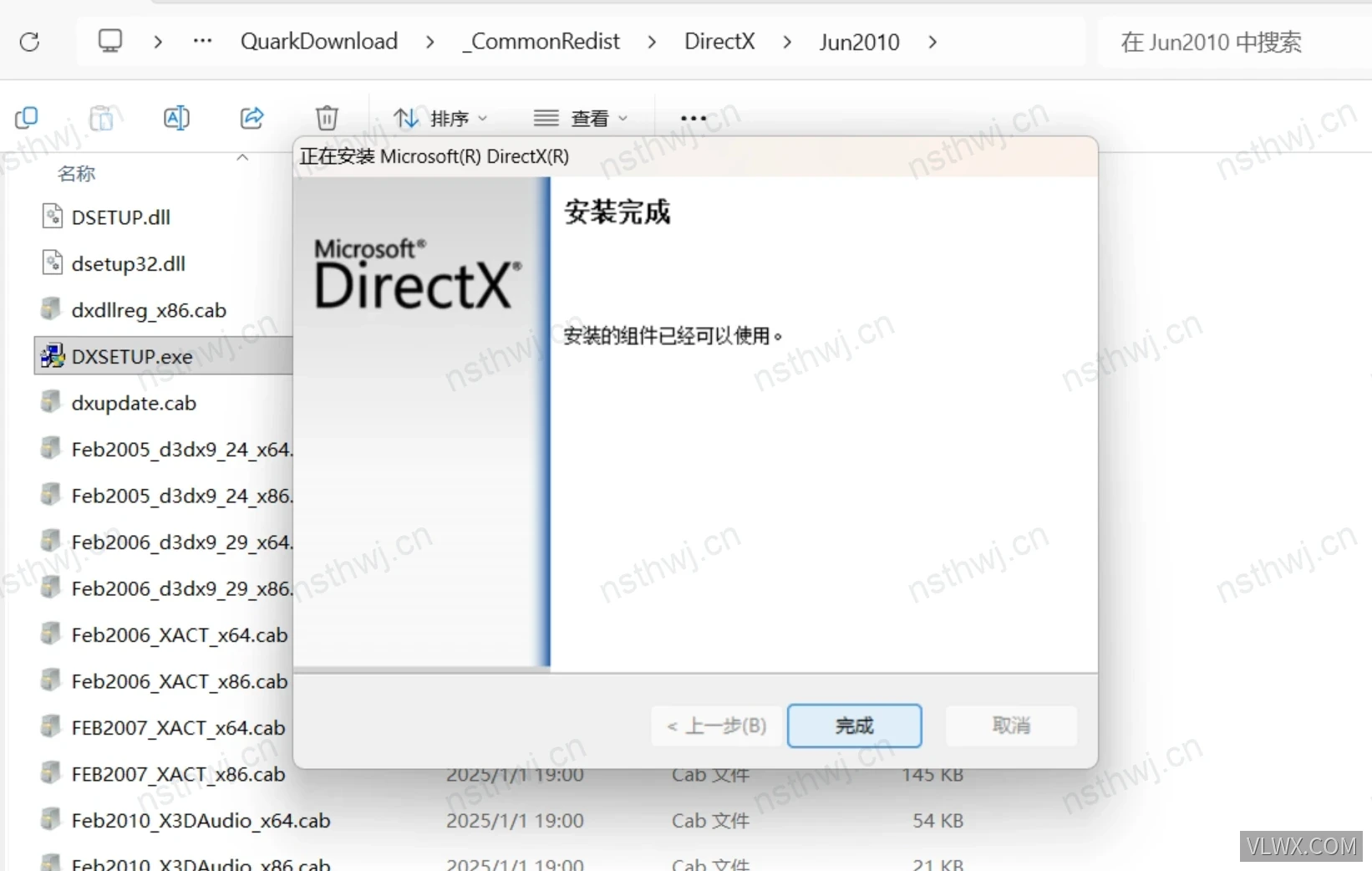Navigate to _CommonRedist breadcrumb folder

(541, 41)
